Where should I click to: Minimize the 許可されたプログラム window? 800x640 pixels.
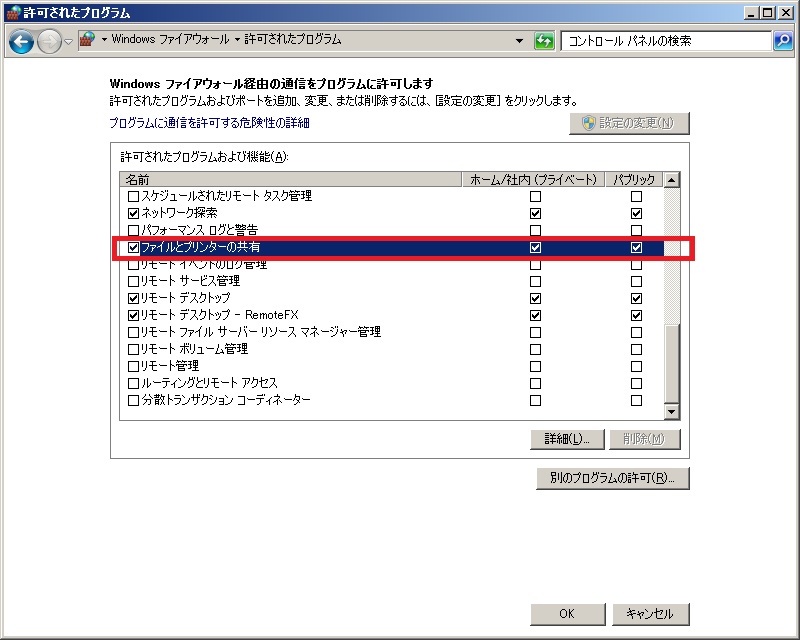(751, 13)
